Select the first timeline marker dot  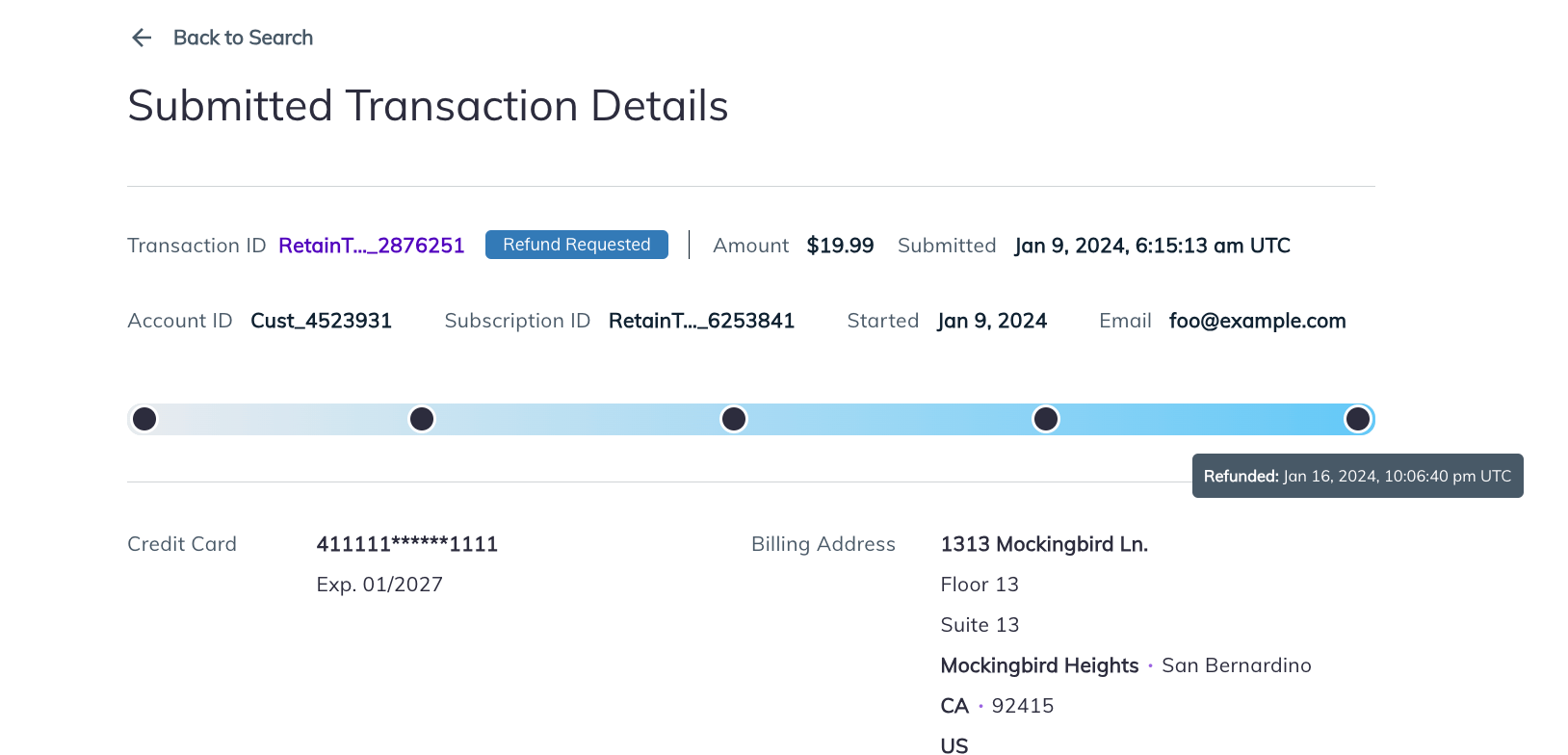(x=144, y=419)
